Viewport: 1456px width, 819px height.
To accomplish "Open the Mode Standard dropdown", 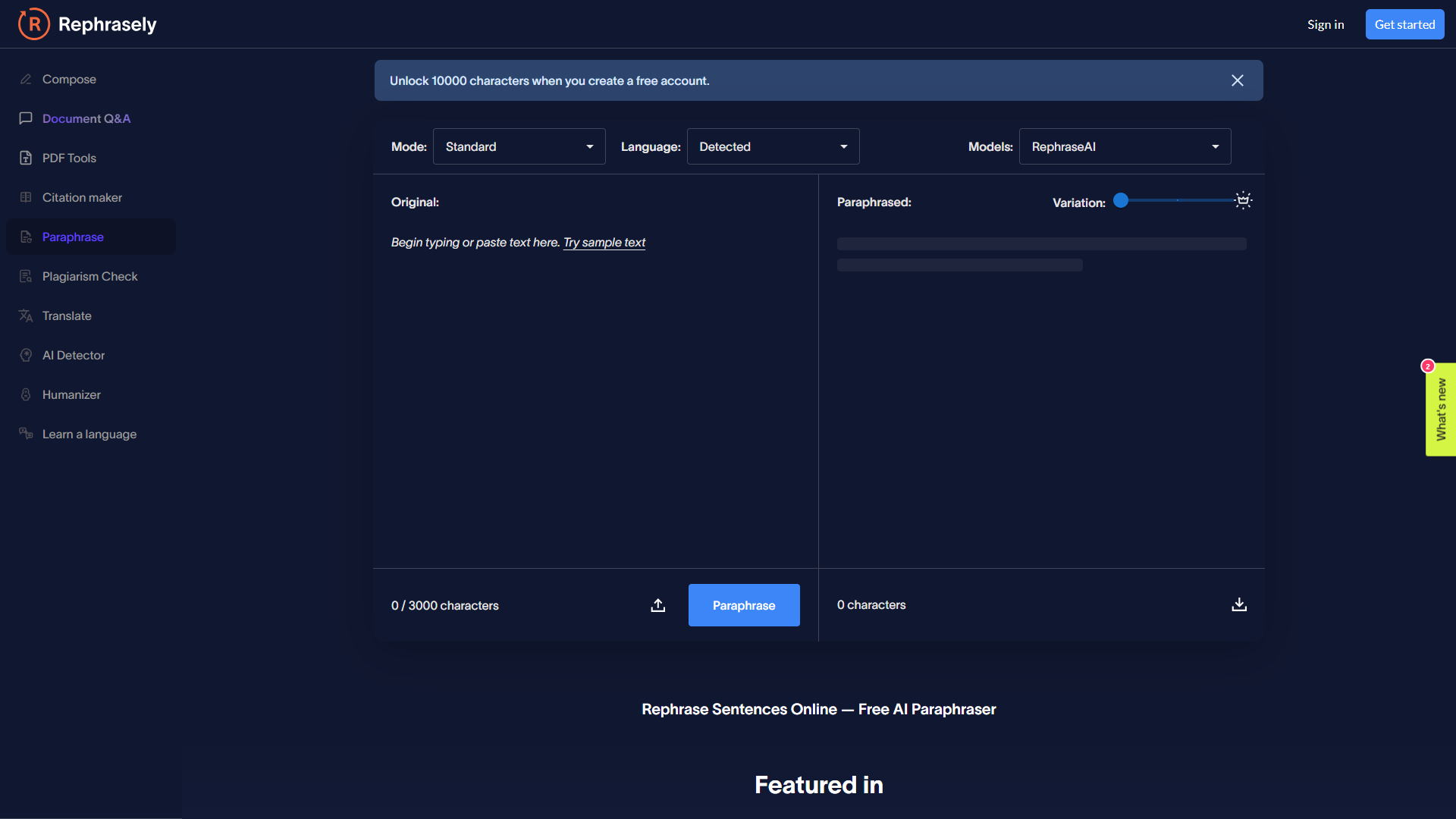I will click(519, 146).
